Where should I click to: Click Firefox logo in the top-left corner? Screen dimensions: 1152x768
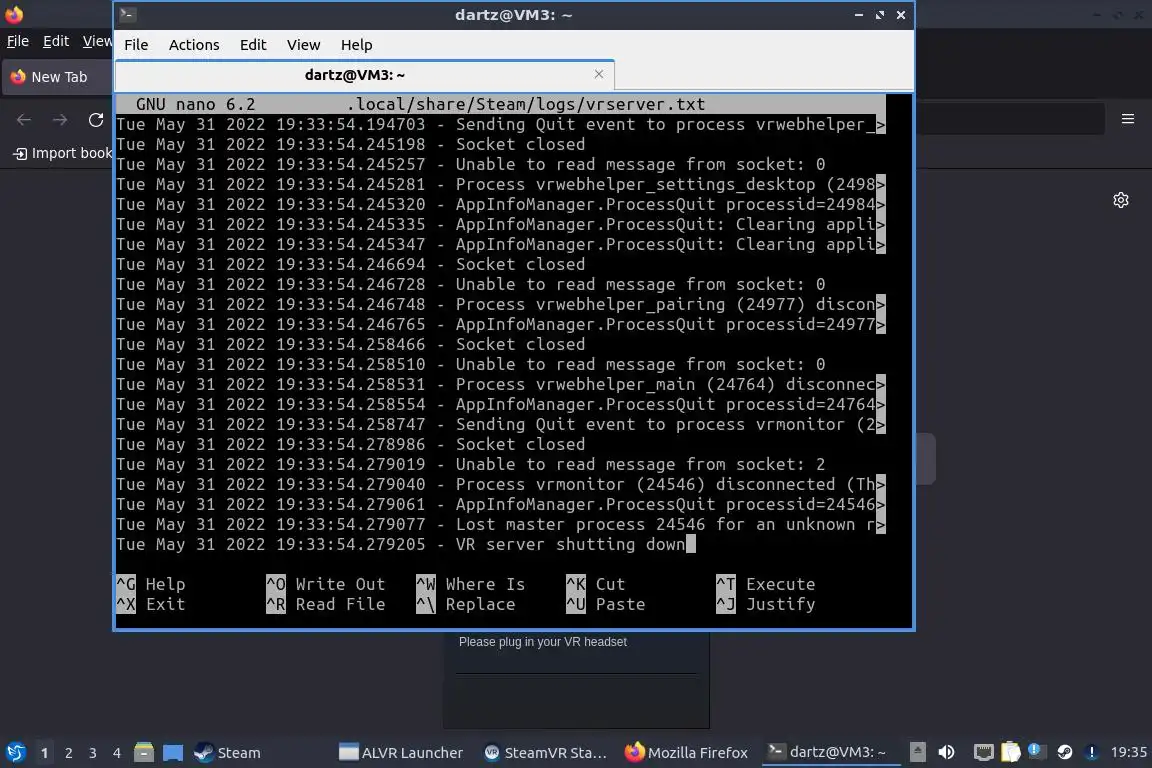click(14, 14)
